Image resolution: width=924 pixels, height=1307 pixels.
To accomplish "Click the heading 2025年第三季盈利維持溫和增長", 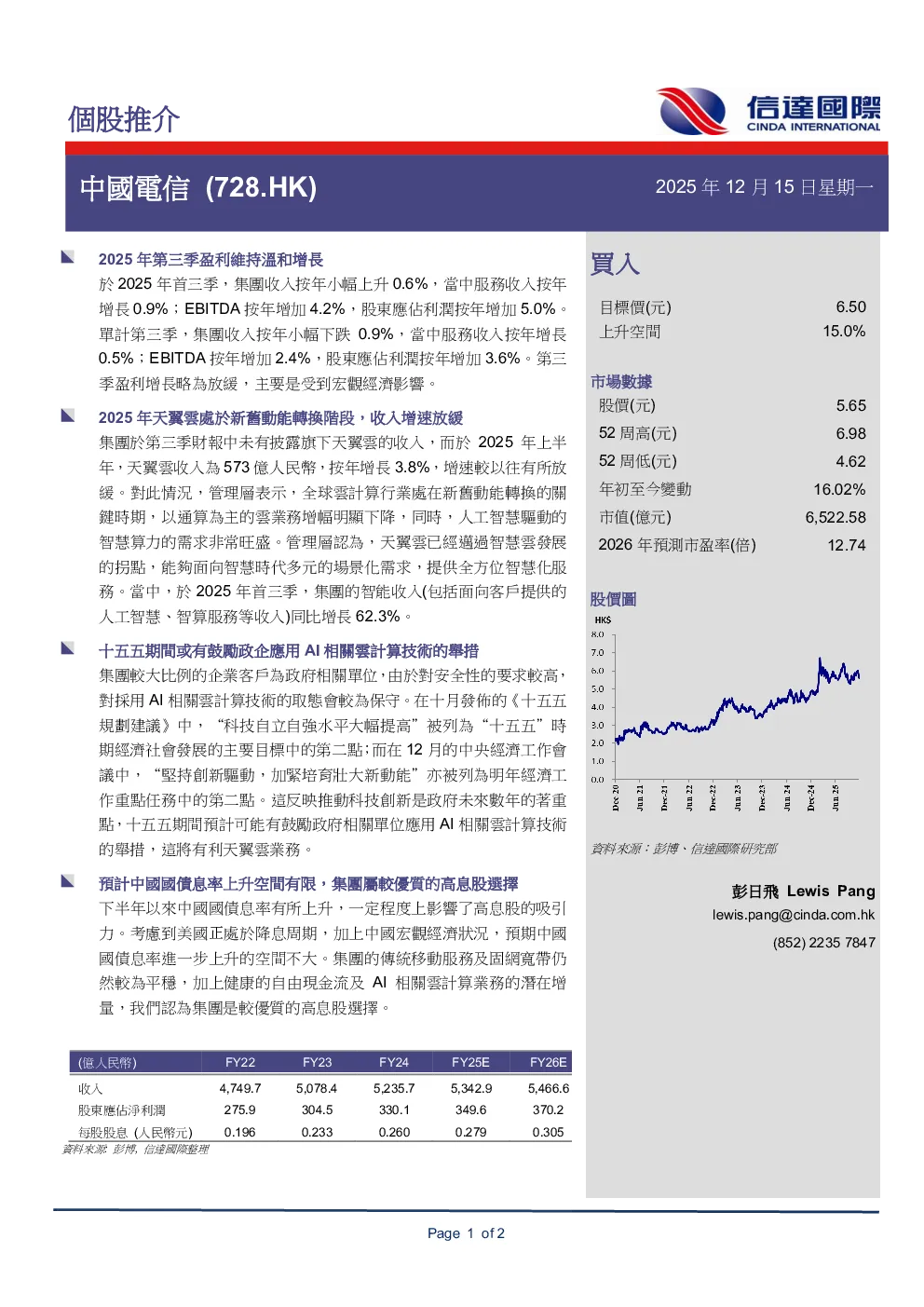I will [211, 260].
